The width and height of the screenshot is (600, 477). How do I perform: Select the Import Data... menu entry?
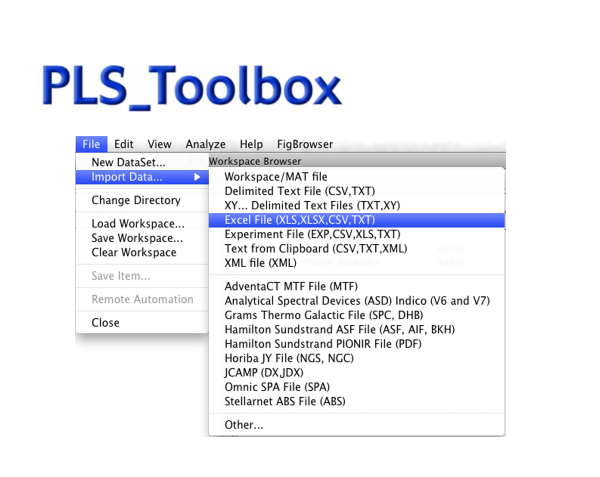(142, 177)
